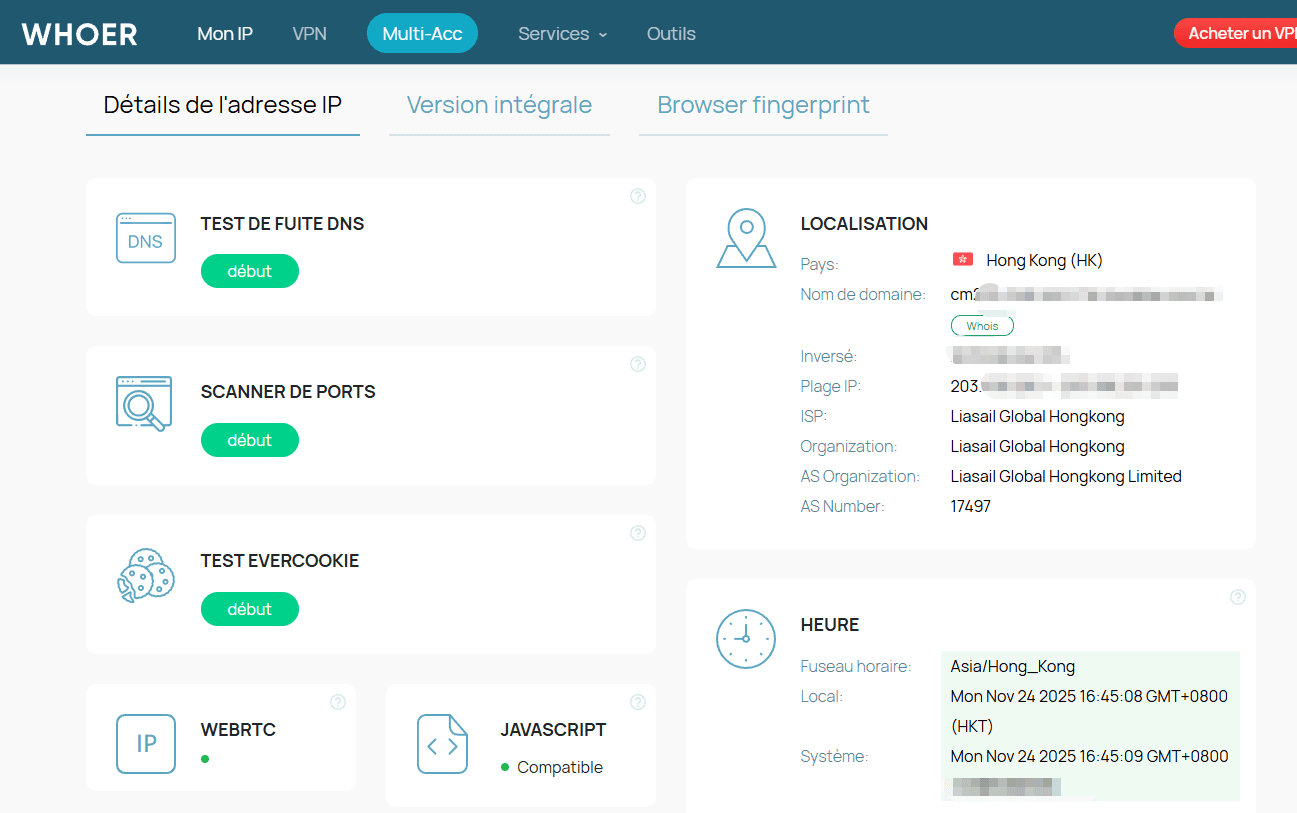The image size is (1297, 813).
Task: Click the localisation map pin icon
Action: pyautogui.click(x=746, y=238)
